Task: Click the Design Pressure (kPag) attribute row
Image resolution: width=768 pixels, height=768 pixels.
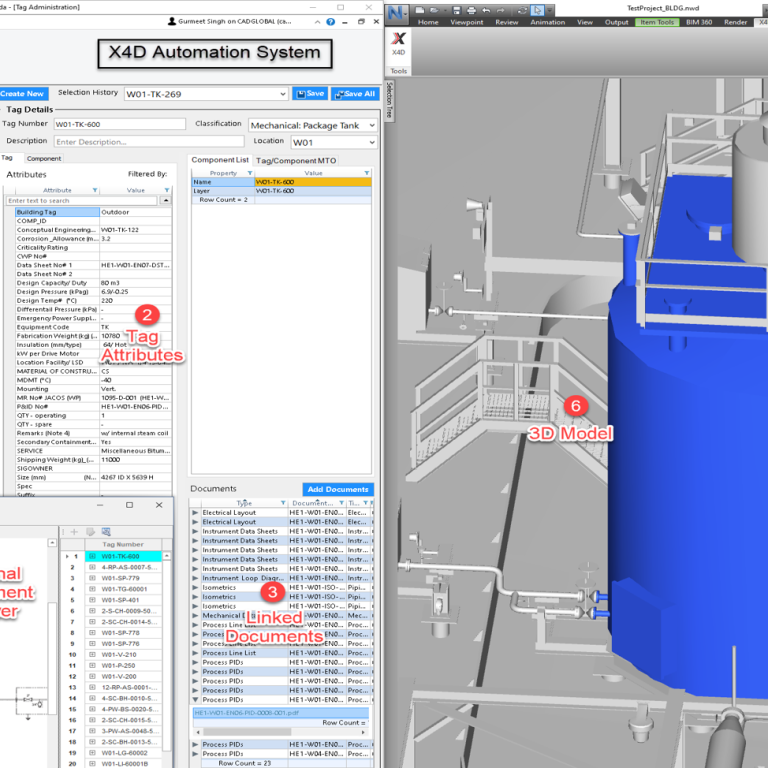Action: pos(94,291)
